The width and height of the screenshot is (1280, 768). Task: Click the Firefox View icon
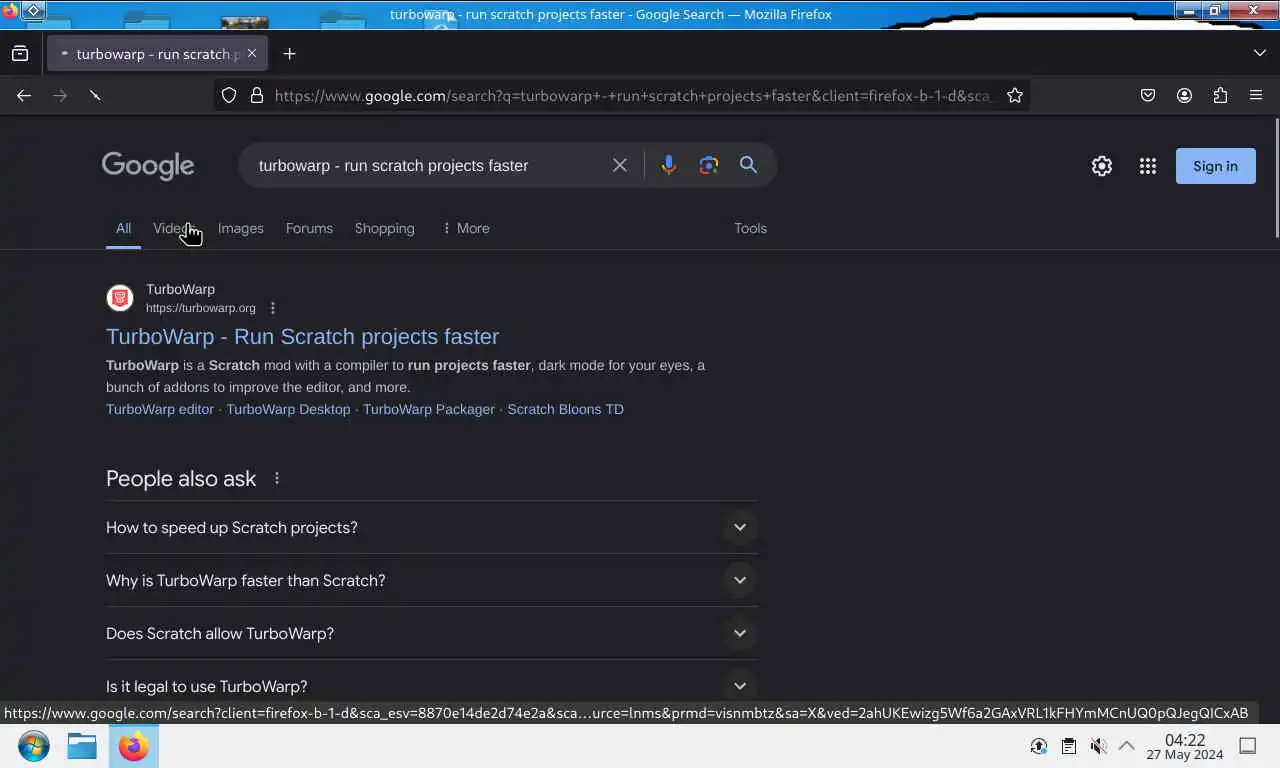tap(20, 53)
